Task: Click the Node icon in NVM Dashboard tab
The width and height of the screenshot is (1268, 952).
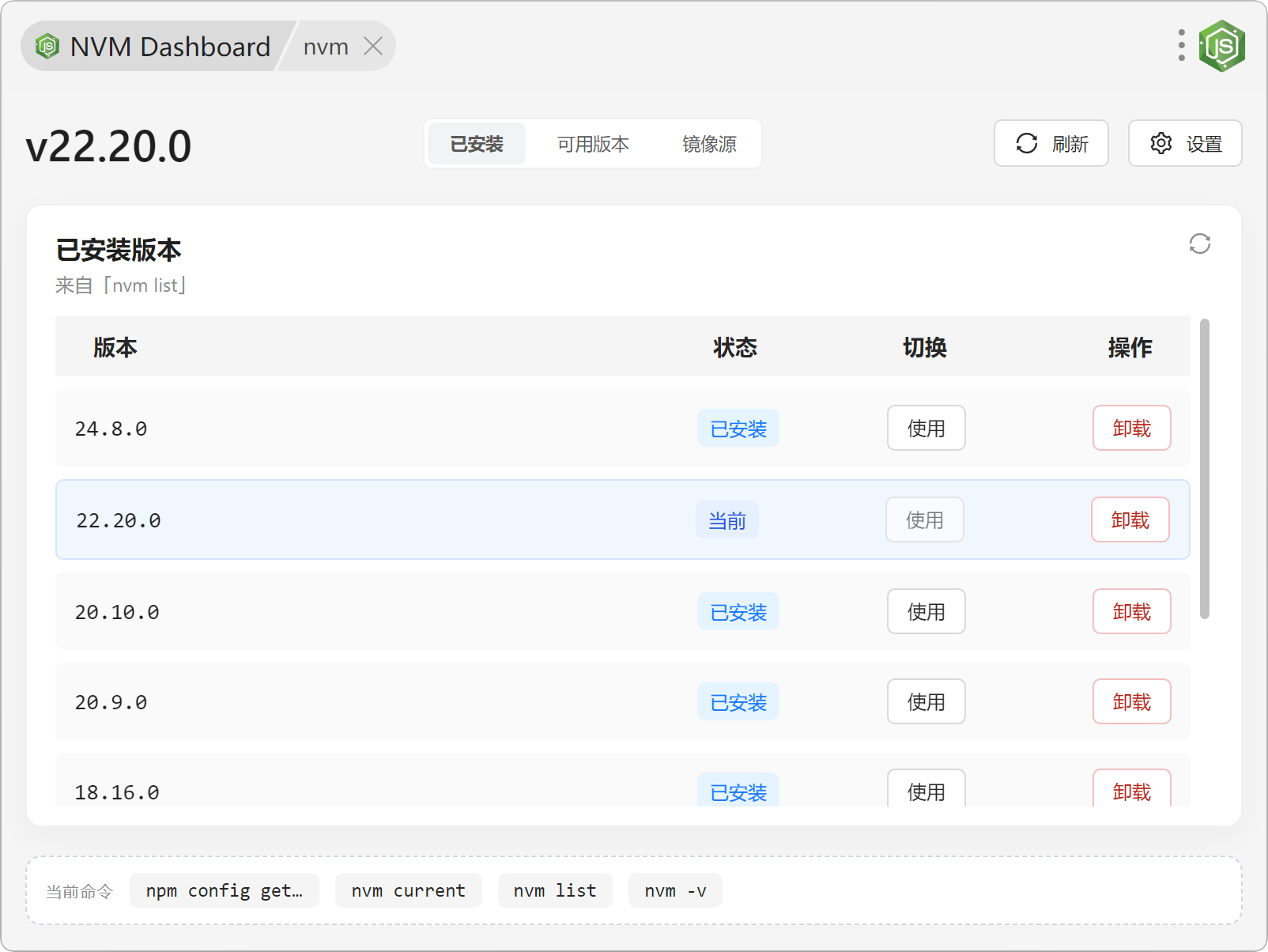Action: pos(47,47)
